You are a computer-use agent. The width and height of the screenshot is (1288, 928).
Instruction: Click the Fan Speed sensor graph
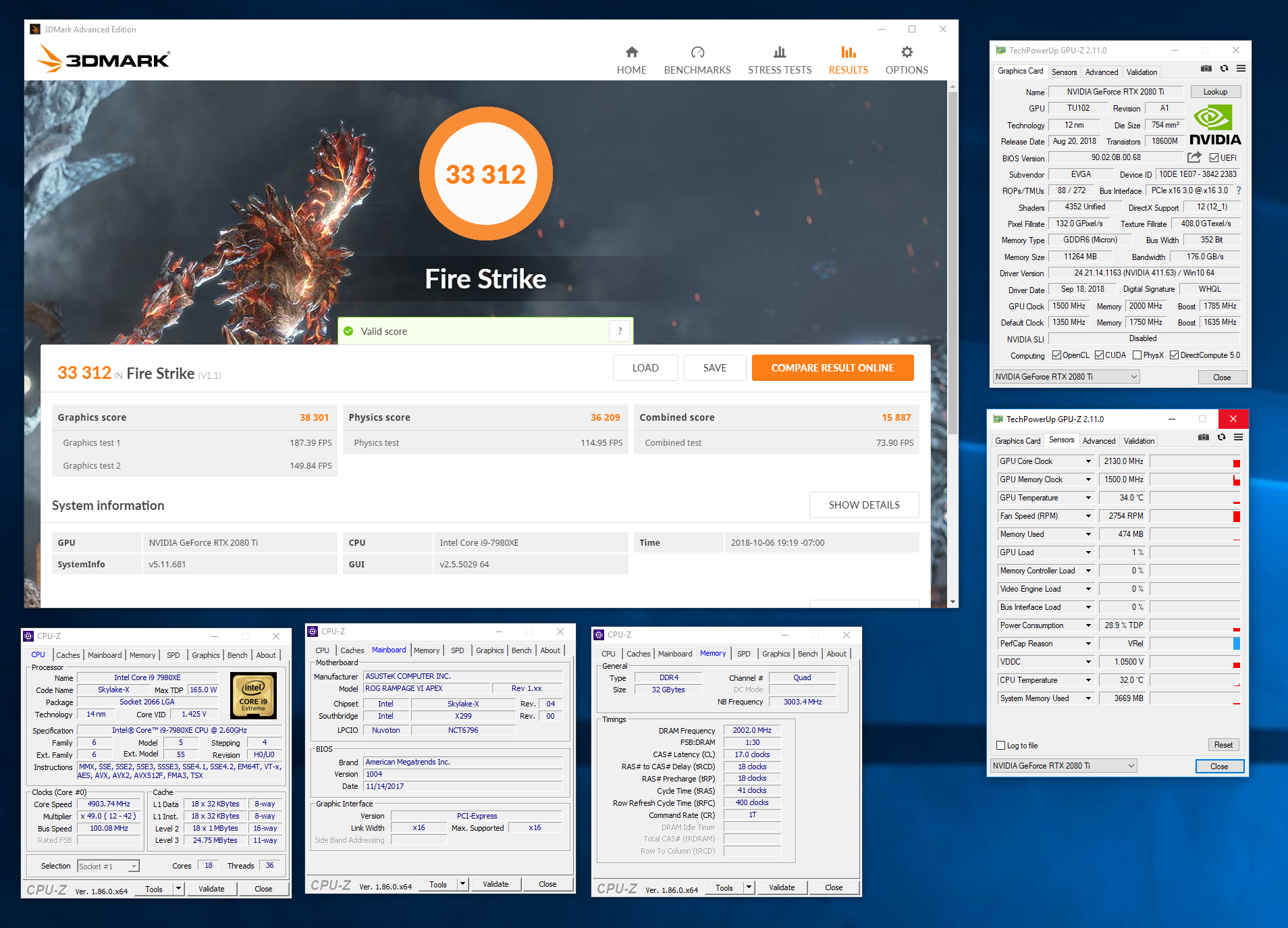point(1195,516)
